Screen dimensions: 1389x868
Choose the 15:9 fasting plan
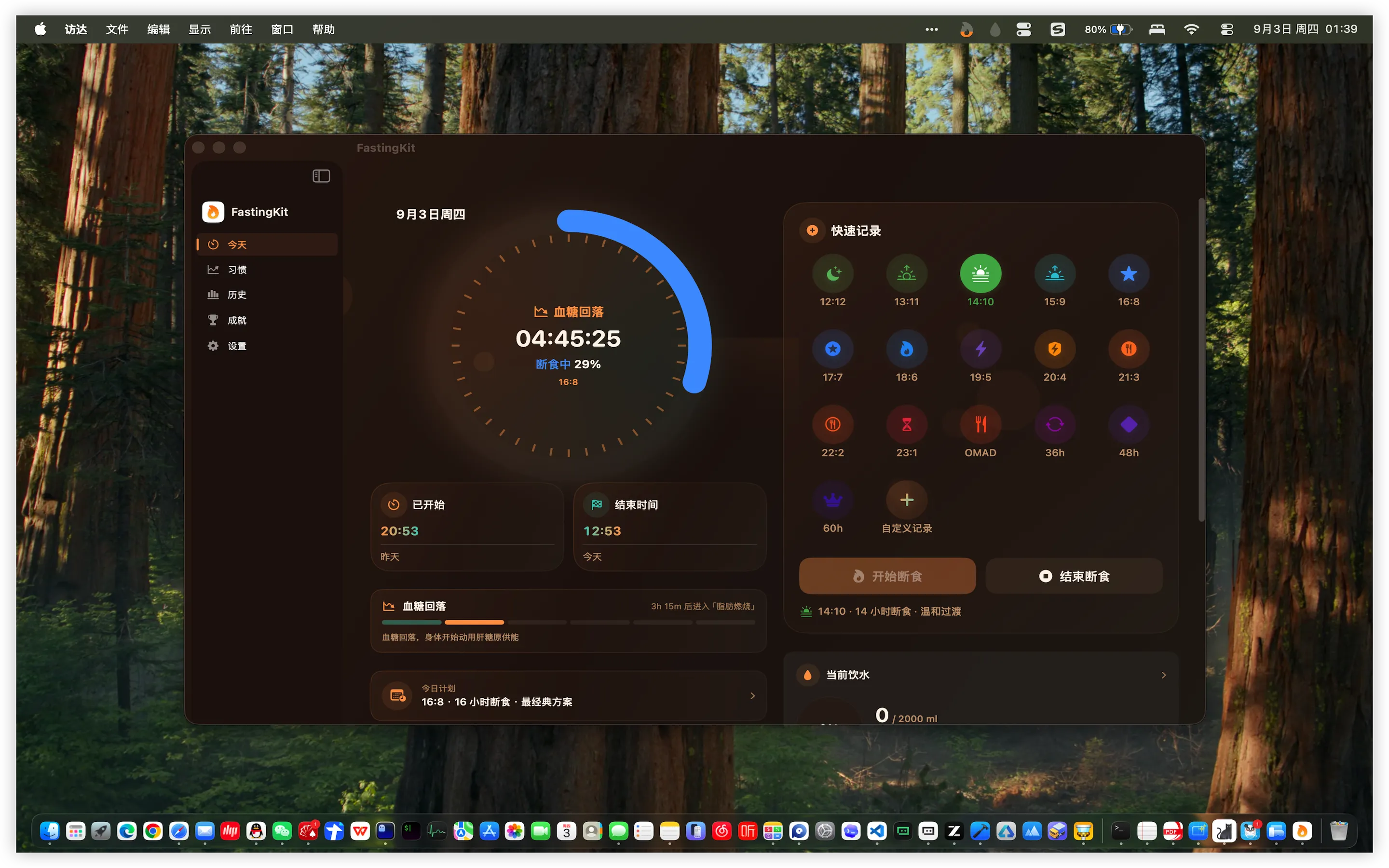pos(1054,274)
